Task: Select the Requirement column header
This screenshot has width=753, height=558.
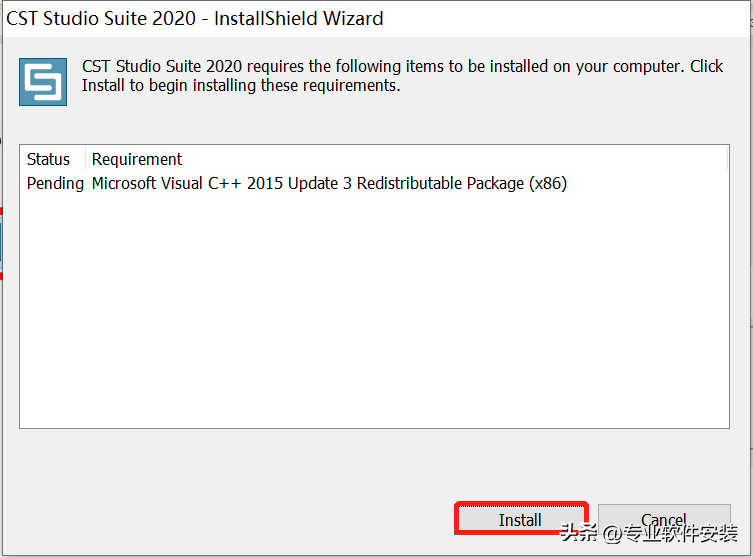Action: (137, 159)
